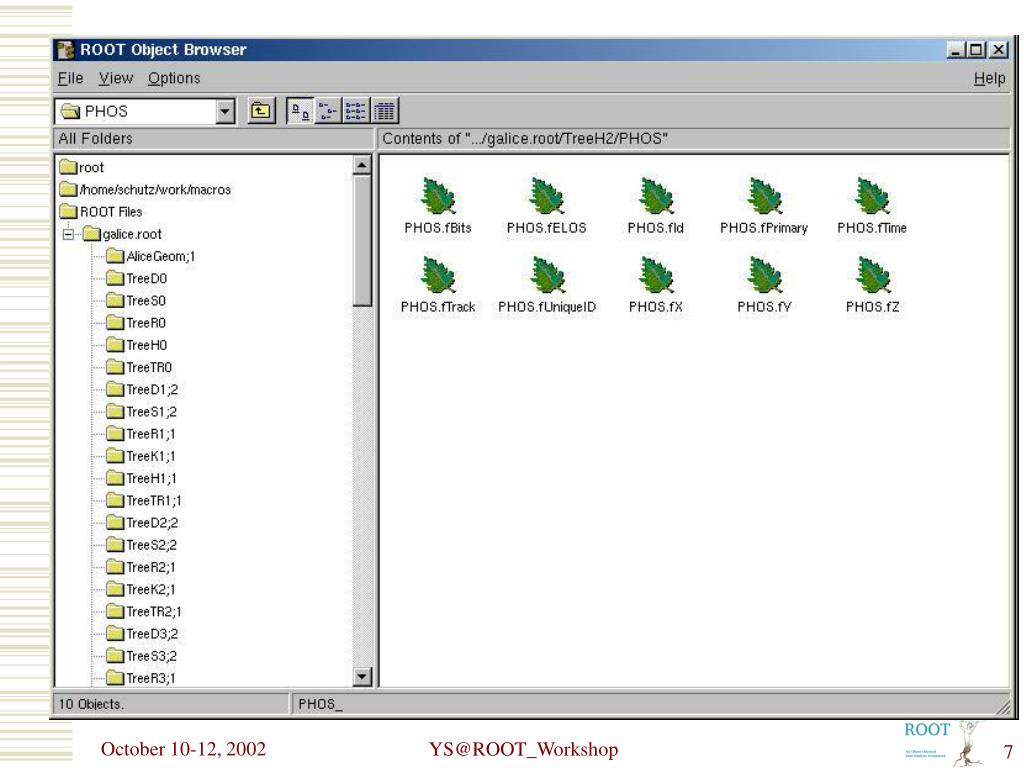This screenshot has width=1024, height=768.
Task: Click the folder tree scroll-up arrow
Action: pyautogui.click(x=362, y=165)
